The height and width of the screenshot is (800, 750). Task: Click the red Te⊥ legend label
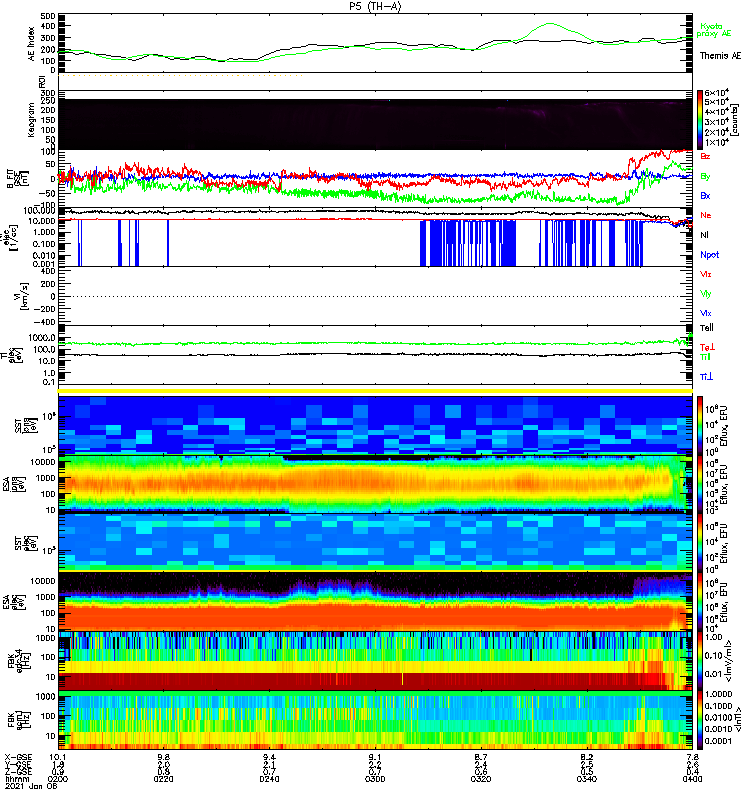(708, 347)
